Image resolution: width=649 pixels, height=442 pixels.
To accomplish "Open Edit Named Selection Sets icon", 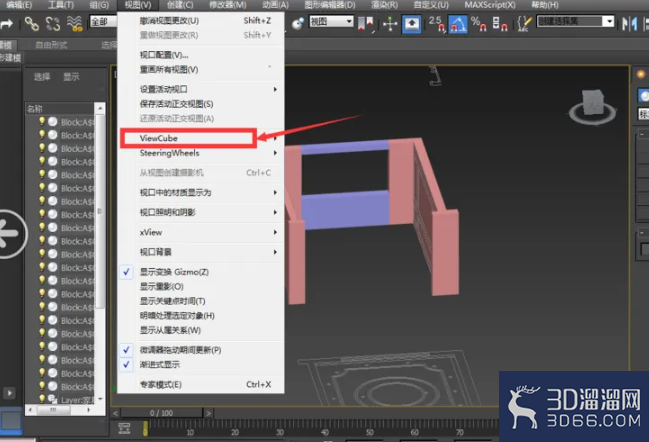I will pyautogui.click(x=524, y=24).
